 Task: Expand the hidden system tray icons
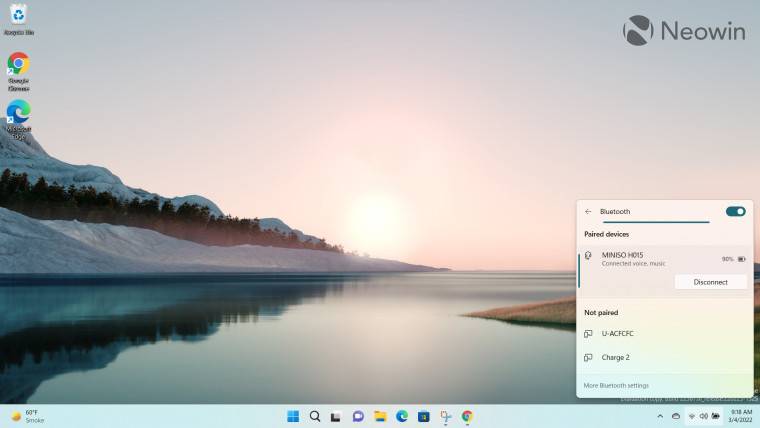pos(659,416)
